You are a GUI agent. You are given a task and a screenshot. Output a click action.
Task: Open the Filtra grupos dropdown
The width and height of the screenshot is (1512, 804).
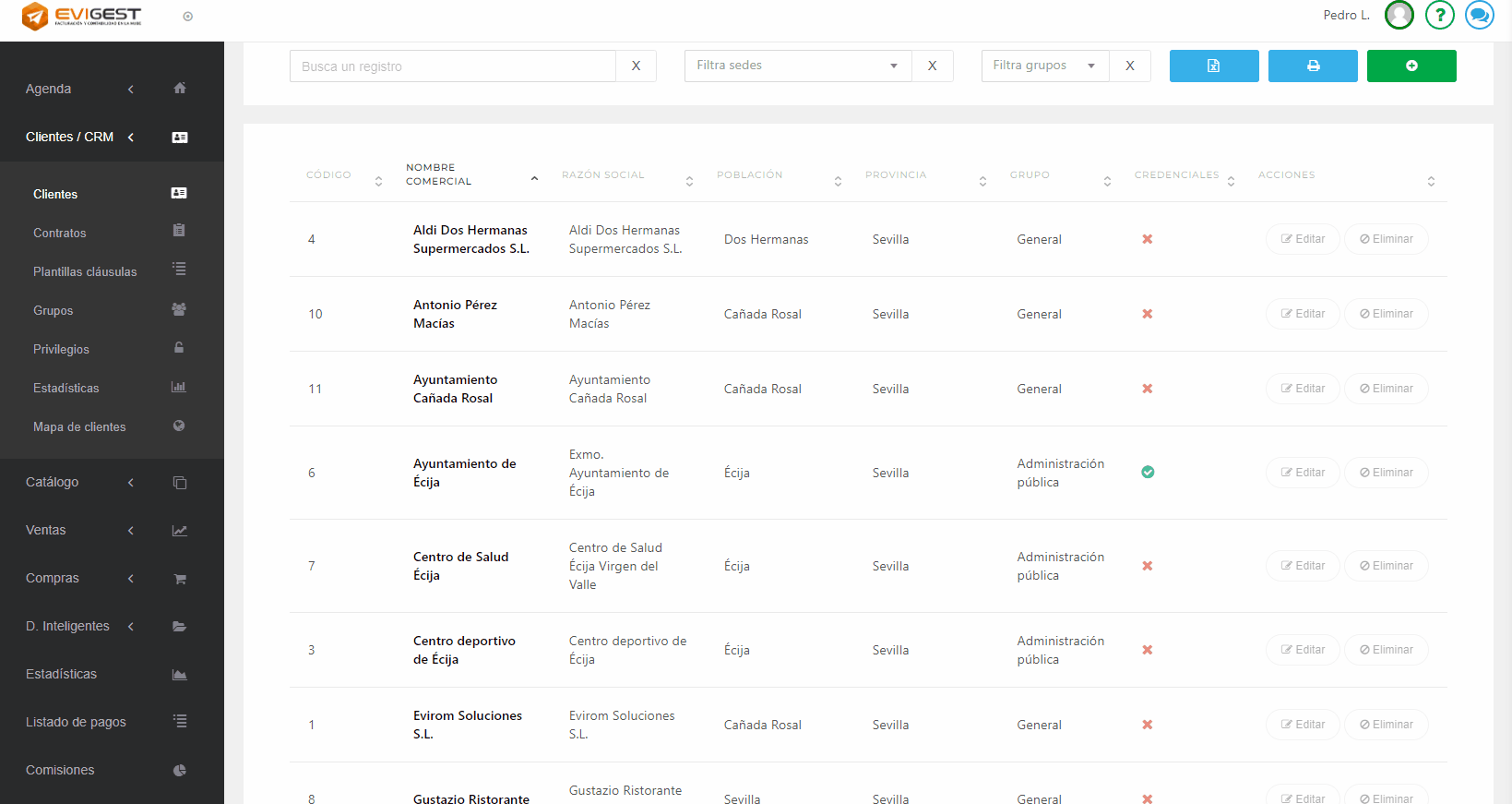[x=1044, y=66]
